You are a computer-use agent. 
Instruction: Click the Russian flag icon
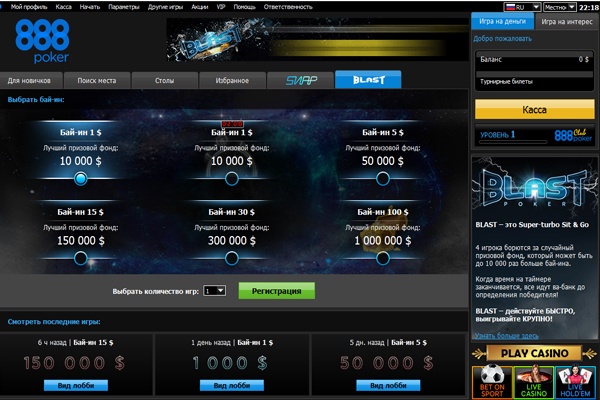(x=510, y=7)
